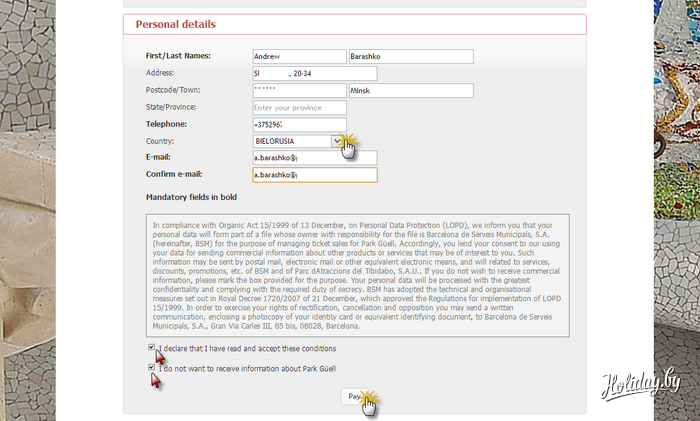Click the State/Province input field
The width and height of the screenshot is (700, 421).
(297, 107)
